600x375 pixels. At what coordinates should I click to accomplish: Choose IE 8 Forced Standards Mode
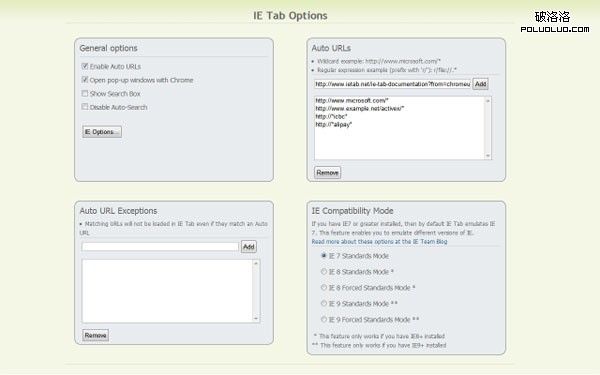point(324,287)
